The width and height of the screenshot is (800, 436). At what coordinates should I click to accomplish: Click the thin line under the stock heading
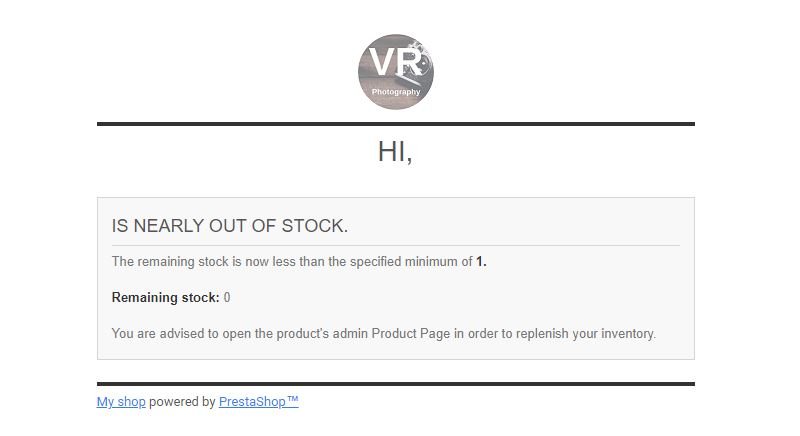point(396,245)
